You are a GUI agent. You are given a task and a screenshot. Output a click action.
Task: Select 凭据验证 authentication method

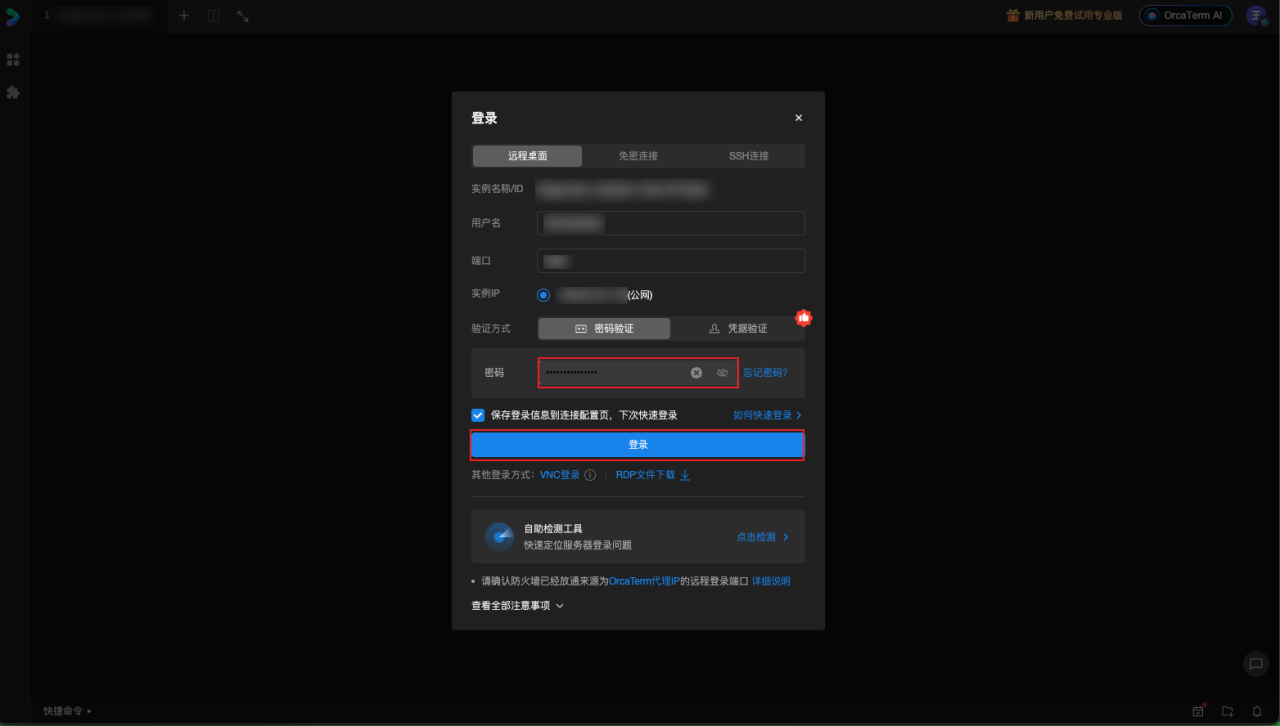point(738,328)
